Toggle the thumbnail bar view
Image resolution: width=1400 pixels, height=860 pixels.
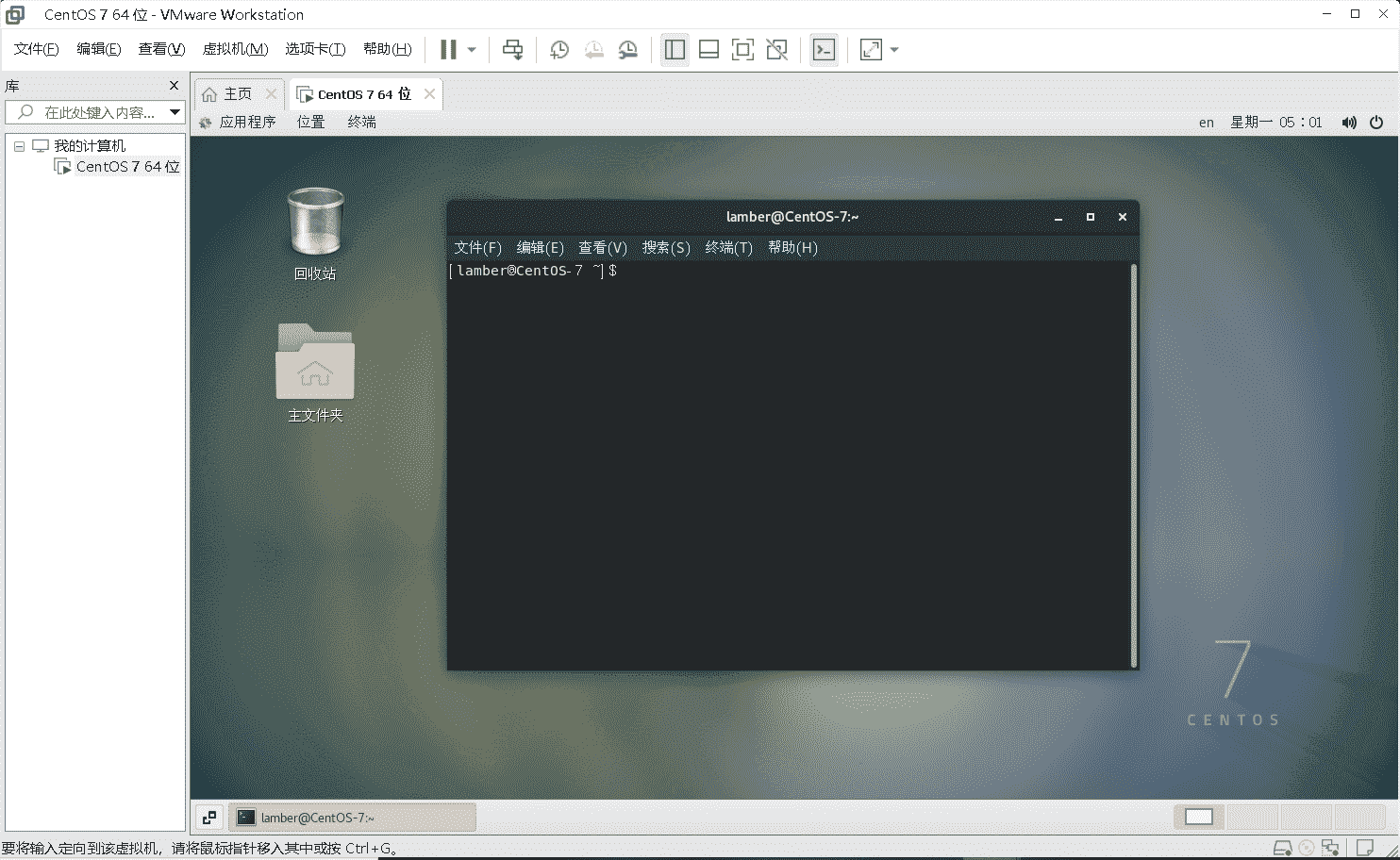(708, 50)
